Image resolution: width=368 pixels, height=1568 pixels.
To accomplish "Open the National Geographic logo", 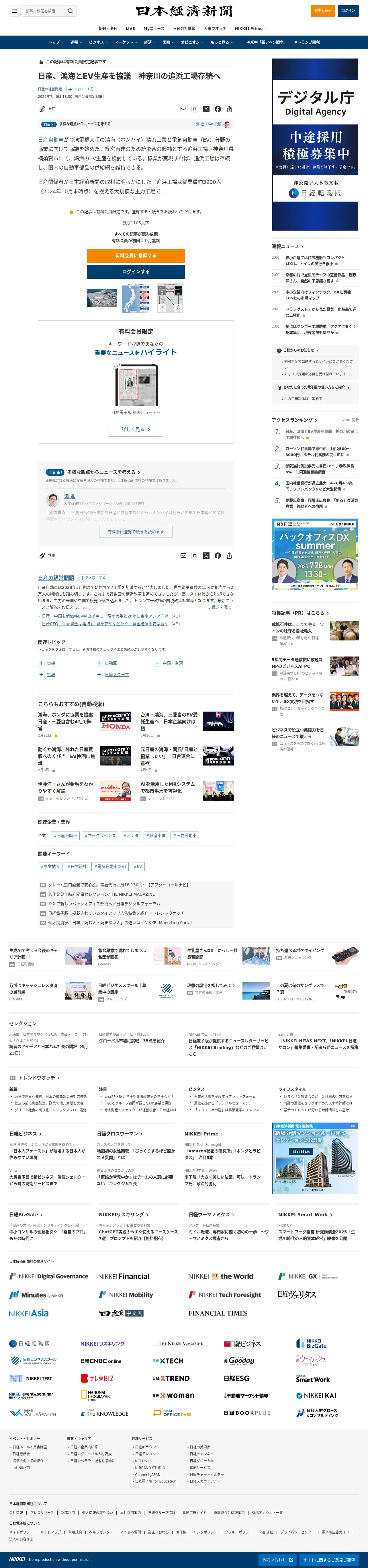I will (x=96, y=1395).
